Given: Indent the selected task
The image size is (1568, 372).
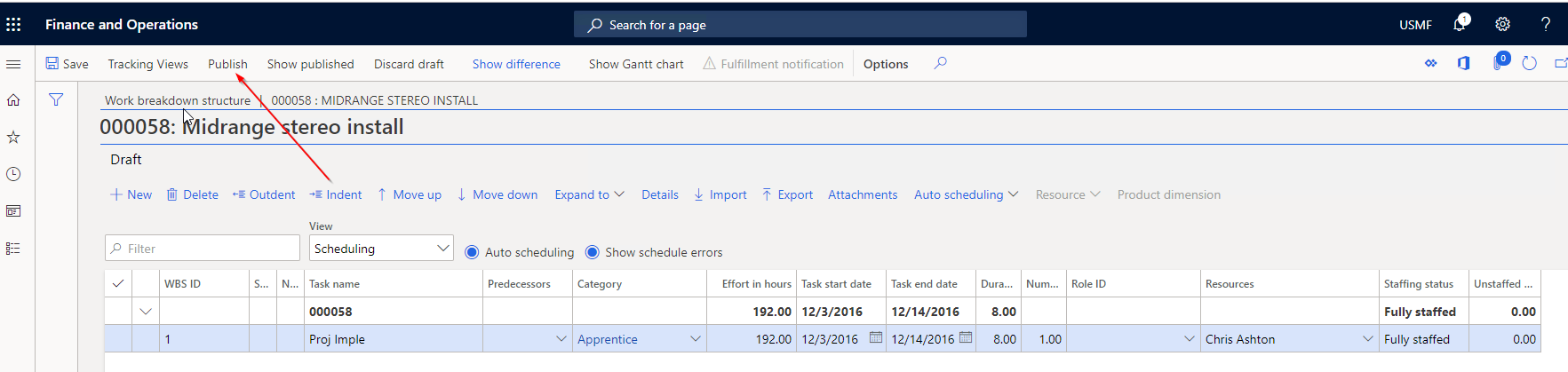Looking at the screenshot, I should pos(336,194).
